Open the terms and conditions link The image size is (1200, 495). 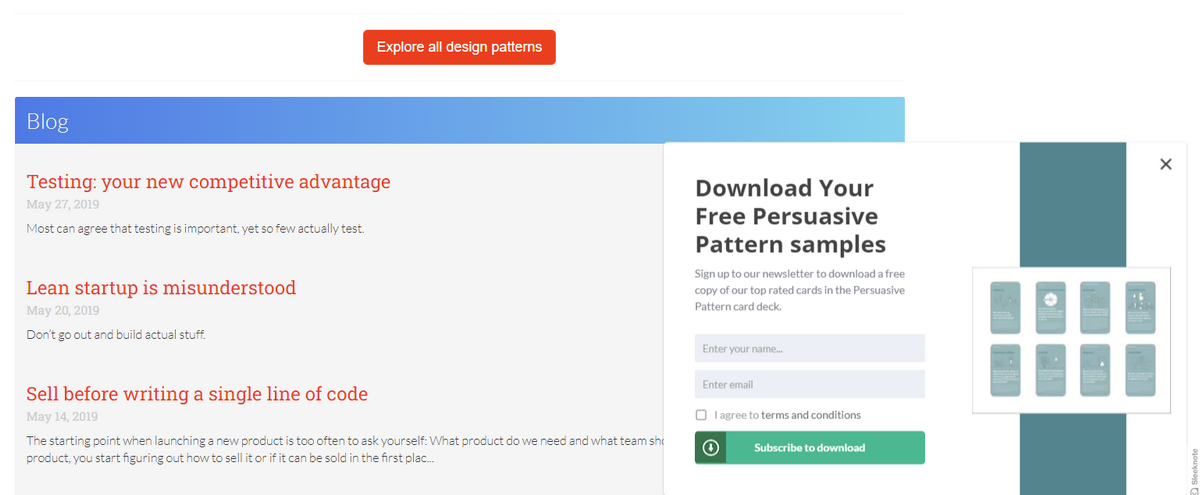click(x=811, y=415)
